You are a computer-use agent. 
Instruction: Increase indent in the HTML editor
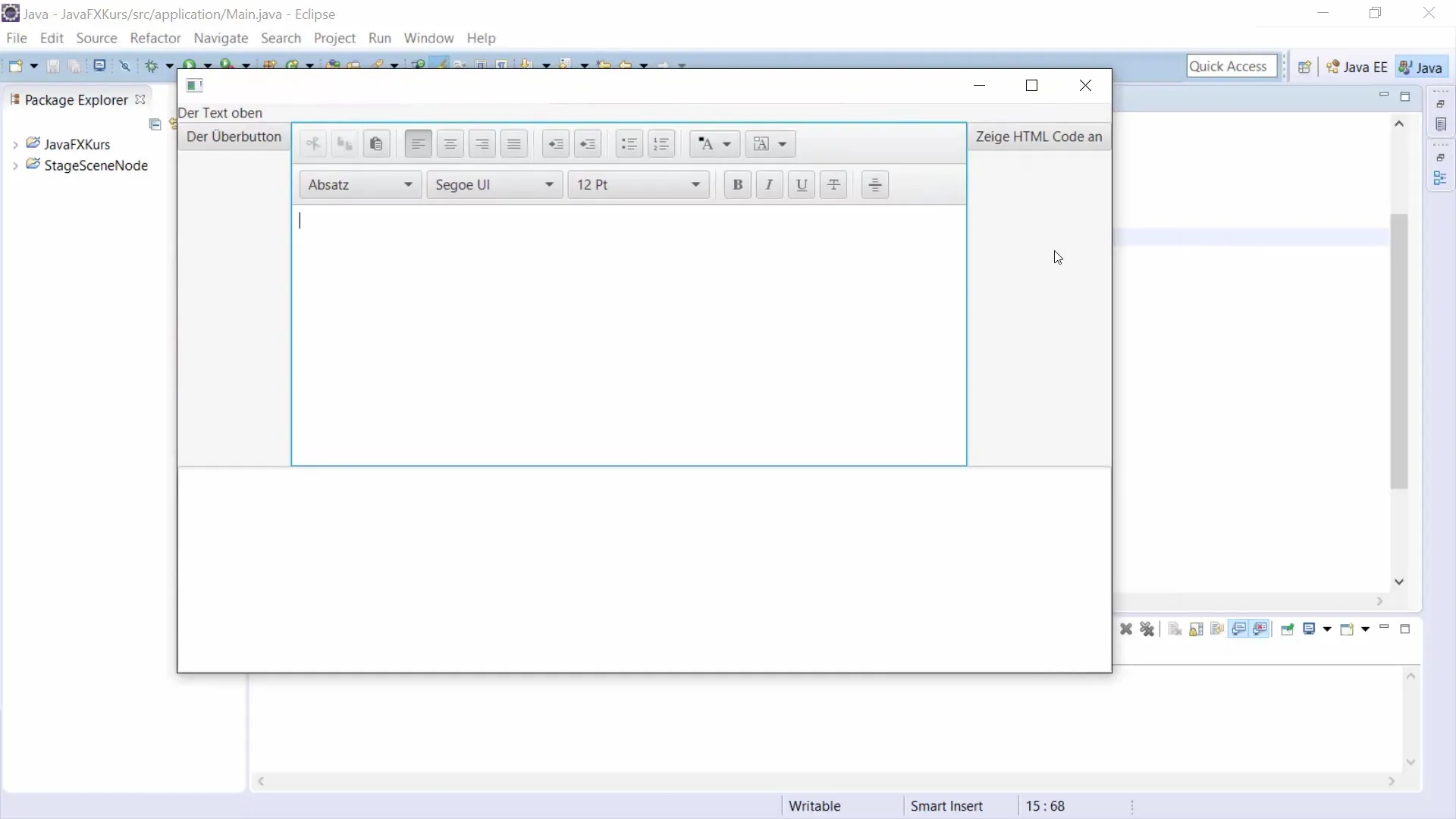pos(588,144)
